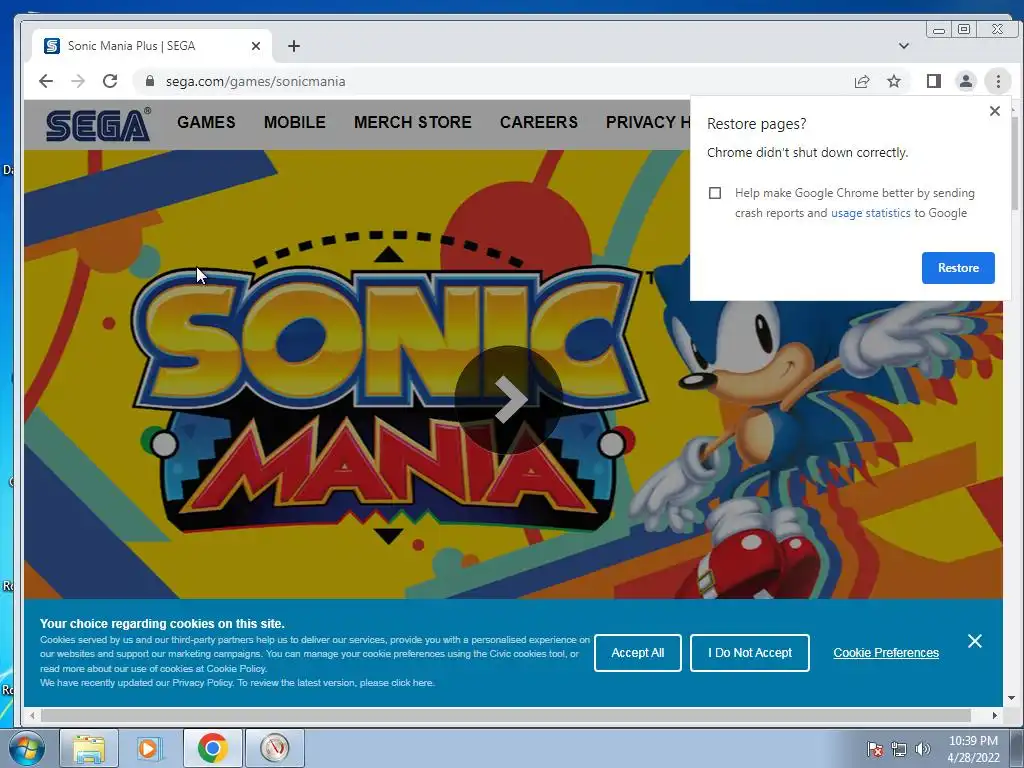Open the GAMES menu item

206,122
